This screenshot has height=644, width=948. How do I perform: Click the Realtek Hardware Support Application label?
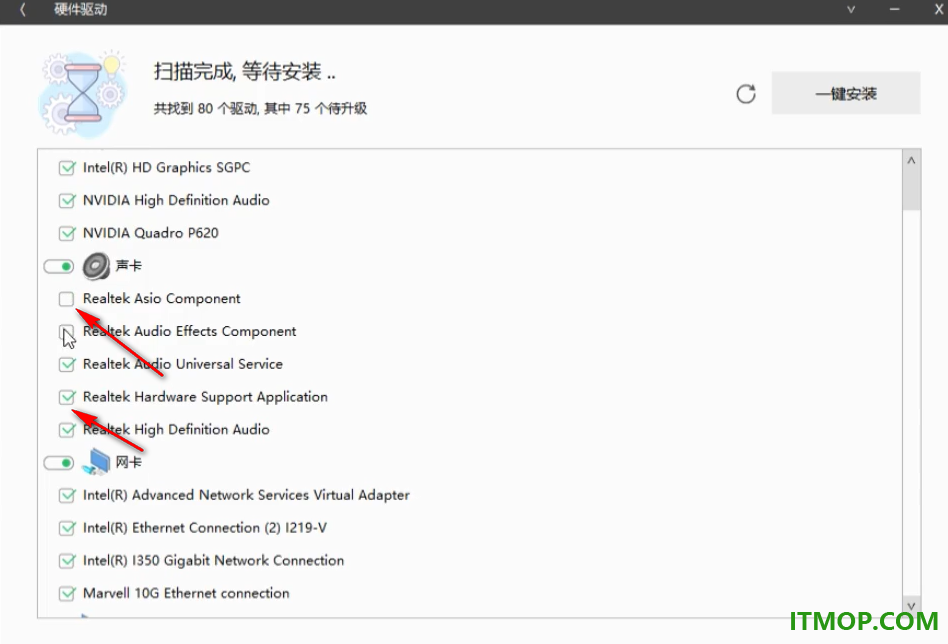[205, 397]
